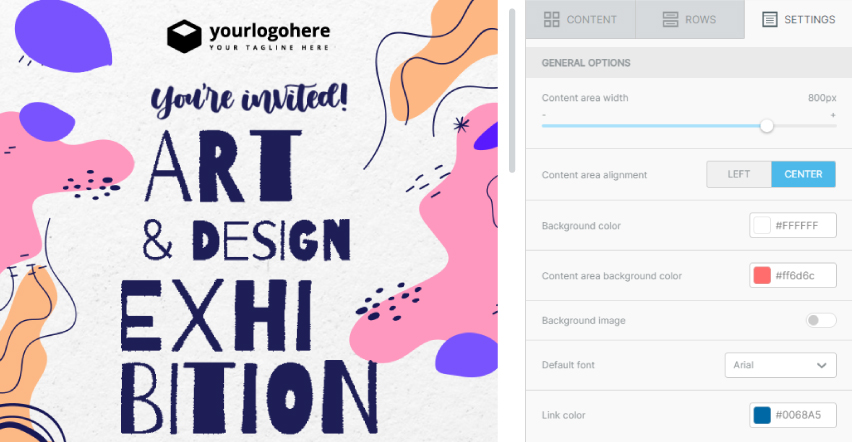Image resolution: width=852 pixels, height=442 pixels.
Task: Switch to the Content tab
Action: [580, 20]
